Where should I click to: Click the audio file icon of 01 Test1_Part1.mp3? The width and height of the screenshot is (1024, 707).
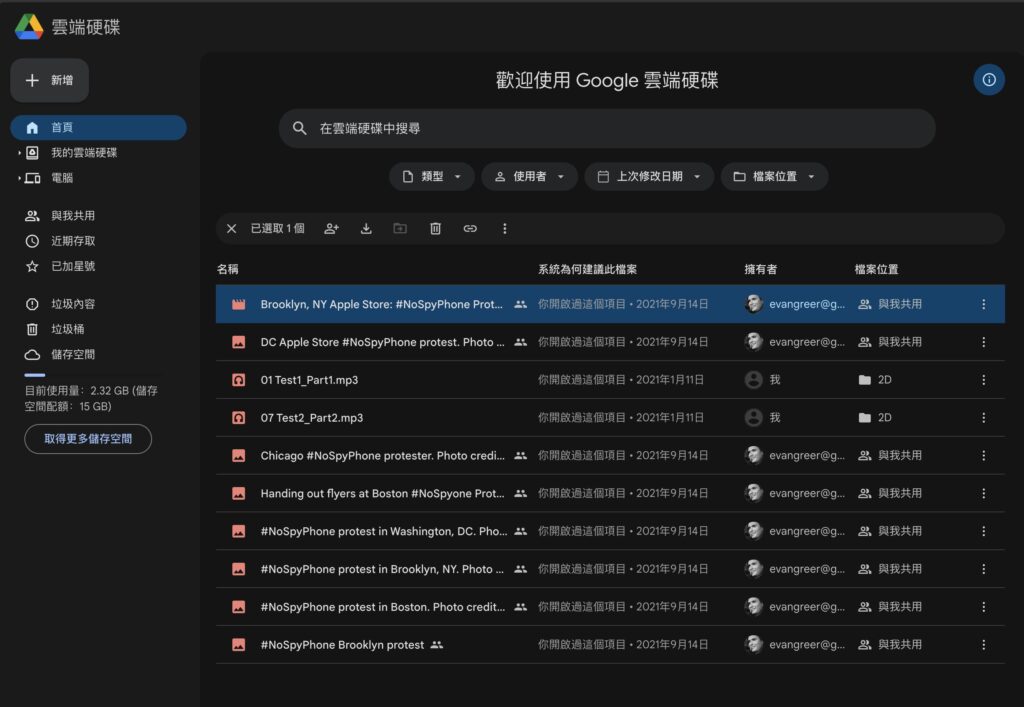239,380
